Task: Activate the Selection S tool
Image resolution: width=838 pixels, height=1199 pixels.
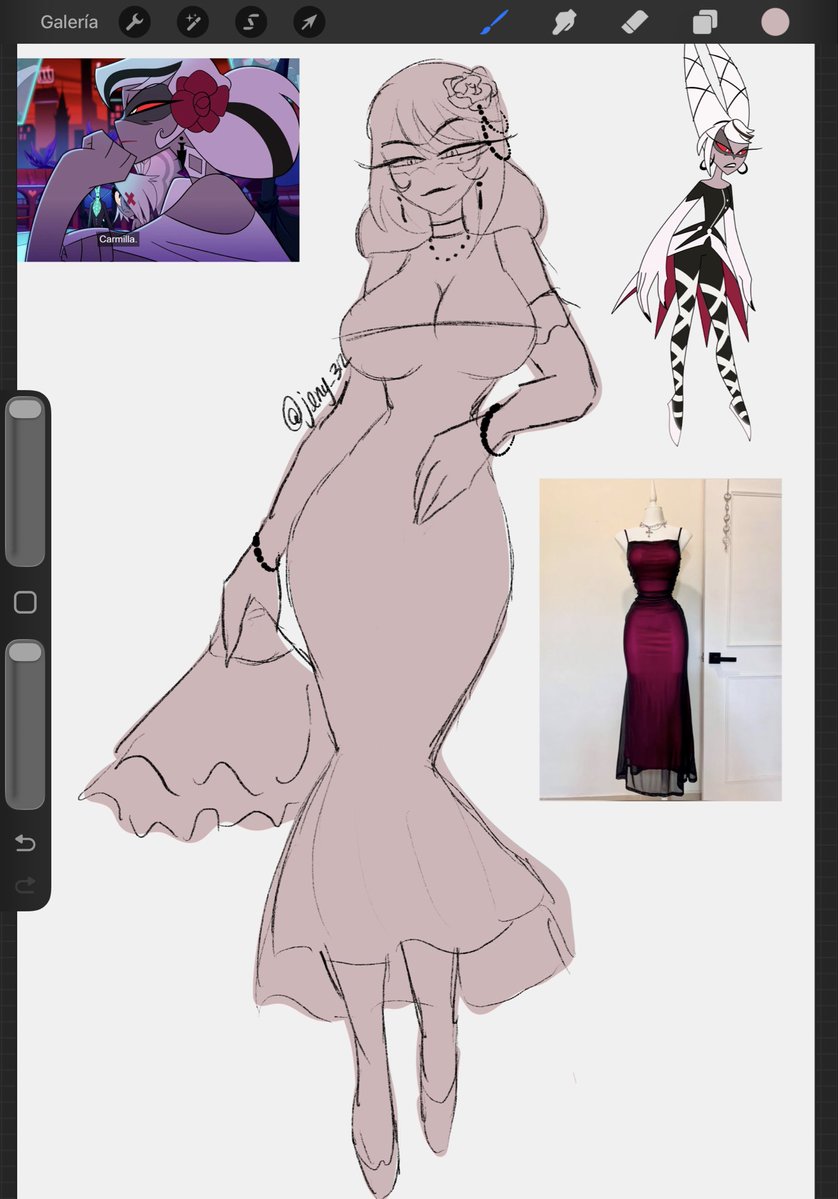Action: [251, 22]
